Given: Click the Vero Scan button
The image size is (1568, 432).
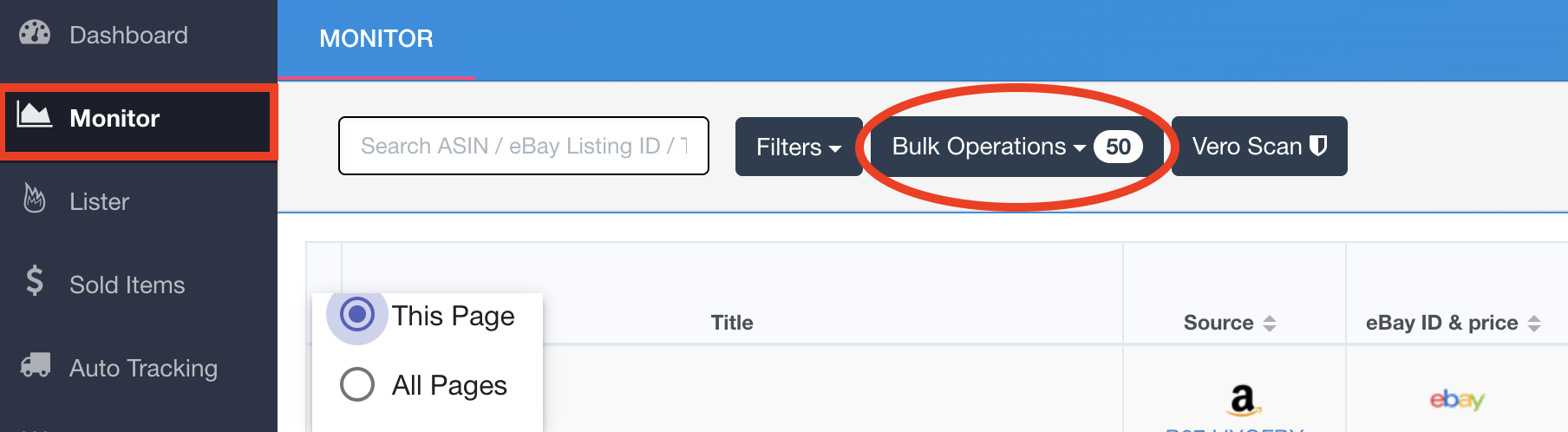Looking at the screenshot, I should click(1259, 147).
